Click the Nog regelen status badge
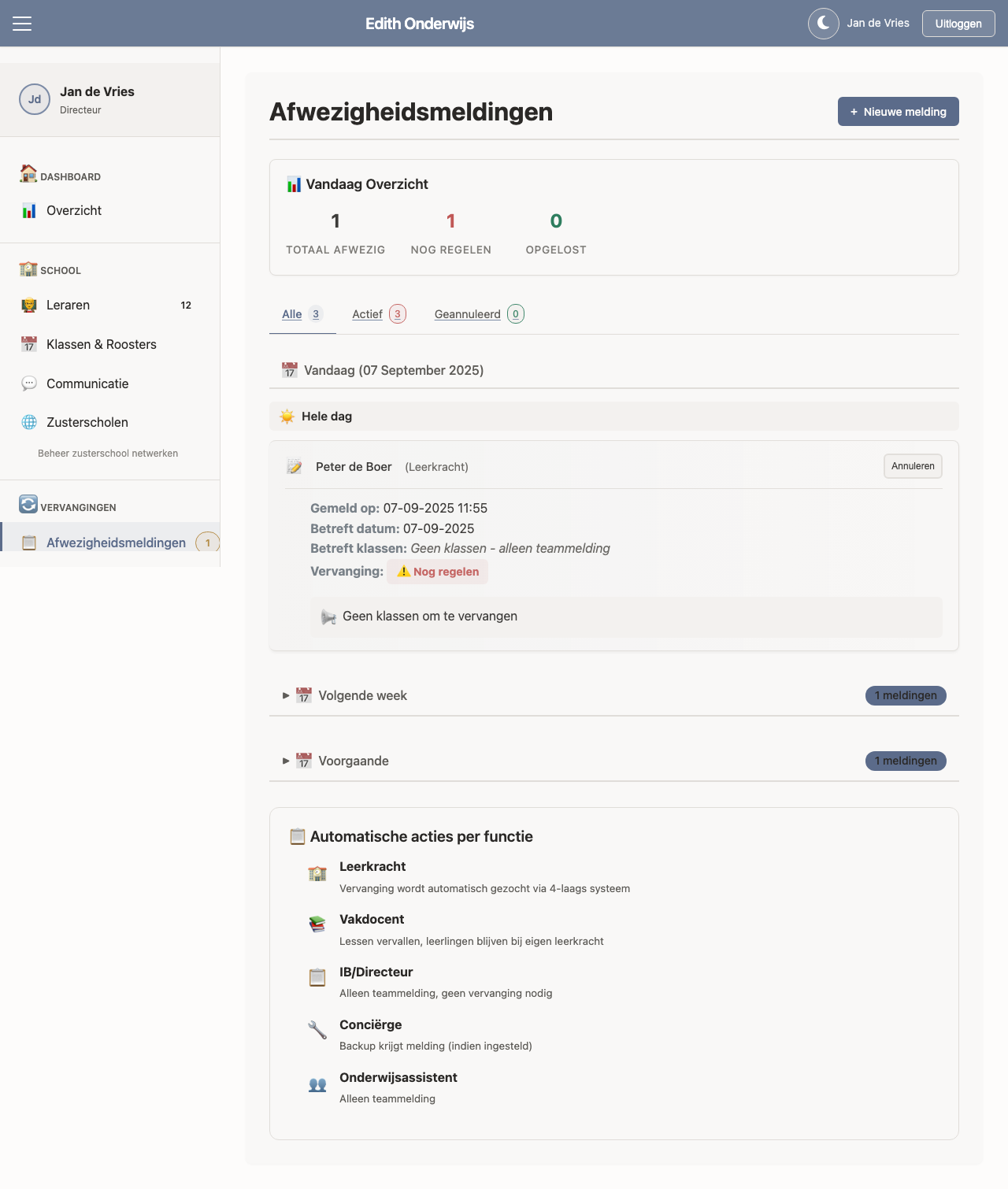Screen dimensions: 1008x1189 pyautogui.click(x=438, y=572)
